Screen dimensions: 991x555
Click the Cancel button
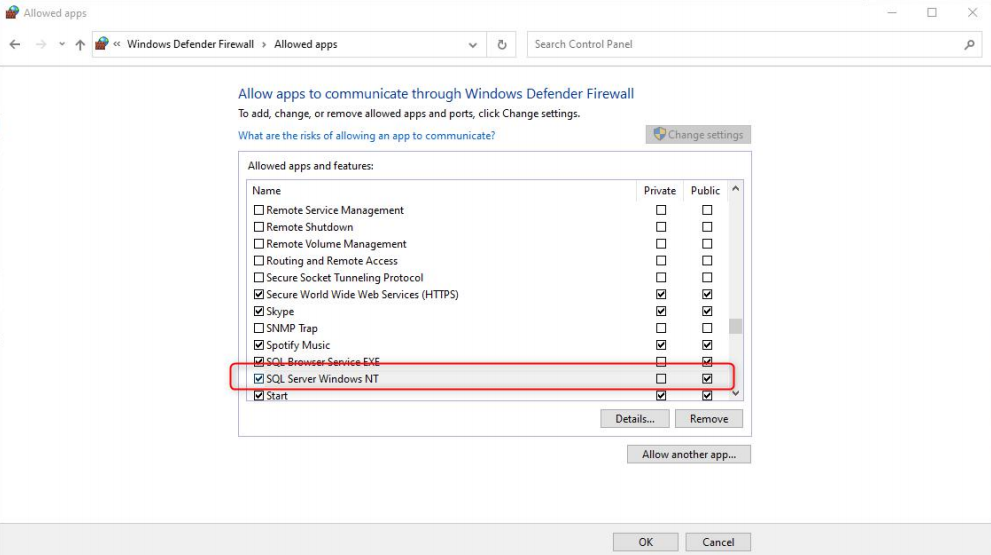[x=718, y=542]
